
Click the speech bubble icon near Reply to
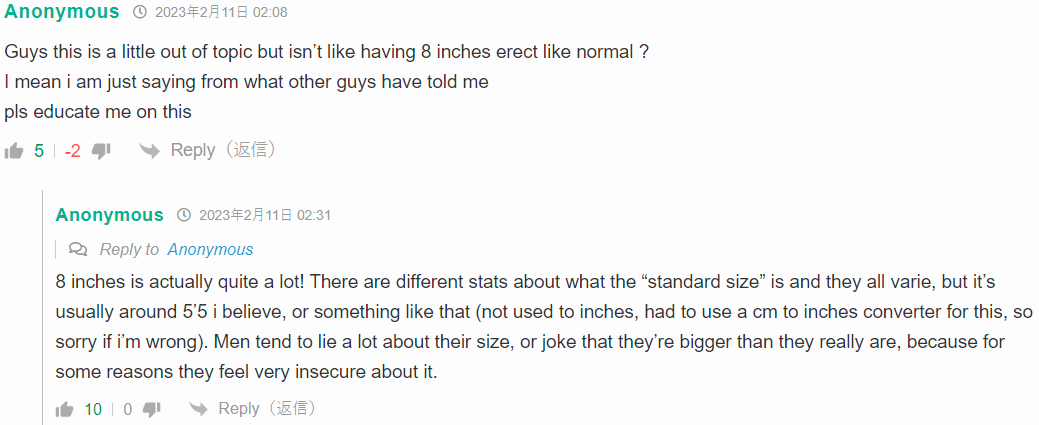click(x=78, y=249)
